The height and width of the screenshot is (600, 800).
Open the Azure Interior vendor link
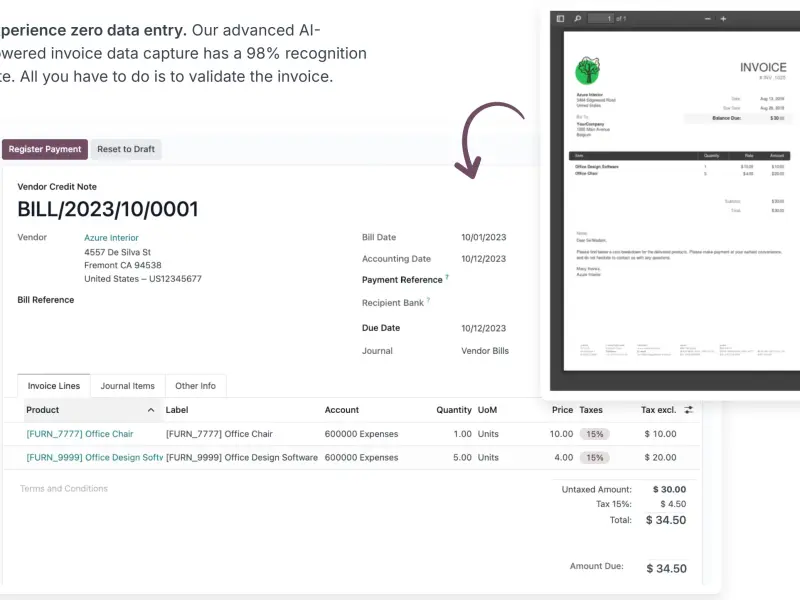111,238
